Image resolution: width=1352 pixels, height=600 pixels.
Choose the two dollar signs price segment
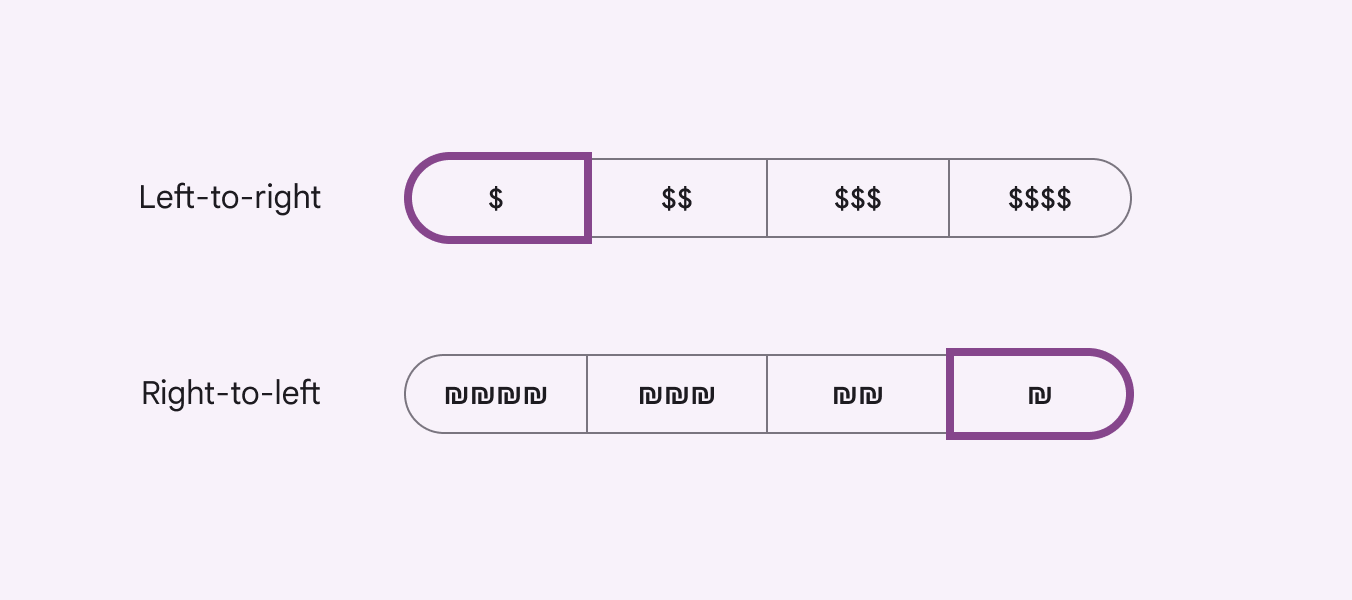(677, 198)
